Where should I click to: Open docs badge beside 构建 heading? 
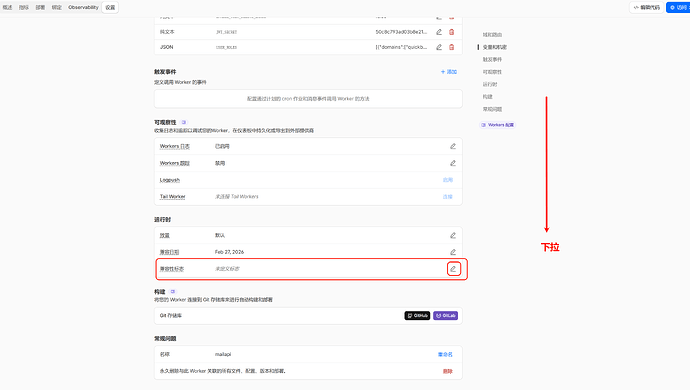(x=173, y=291)
